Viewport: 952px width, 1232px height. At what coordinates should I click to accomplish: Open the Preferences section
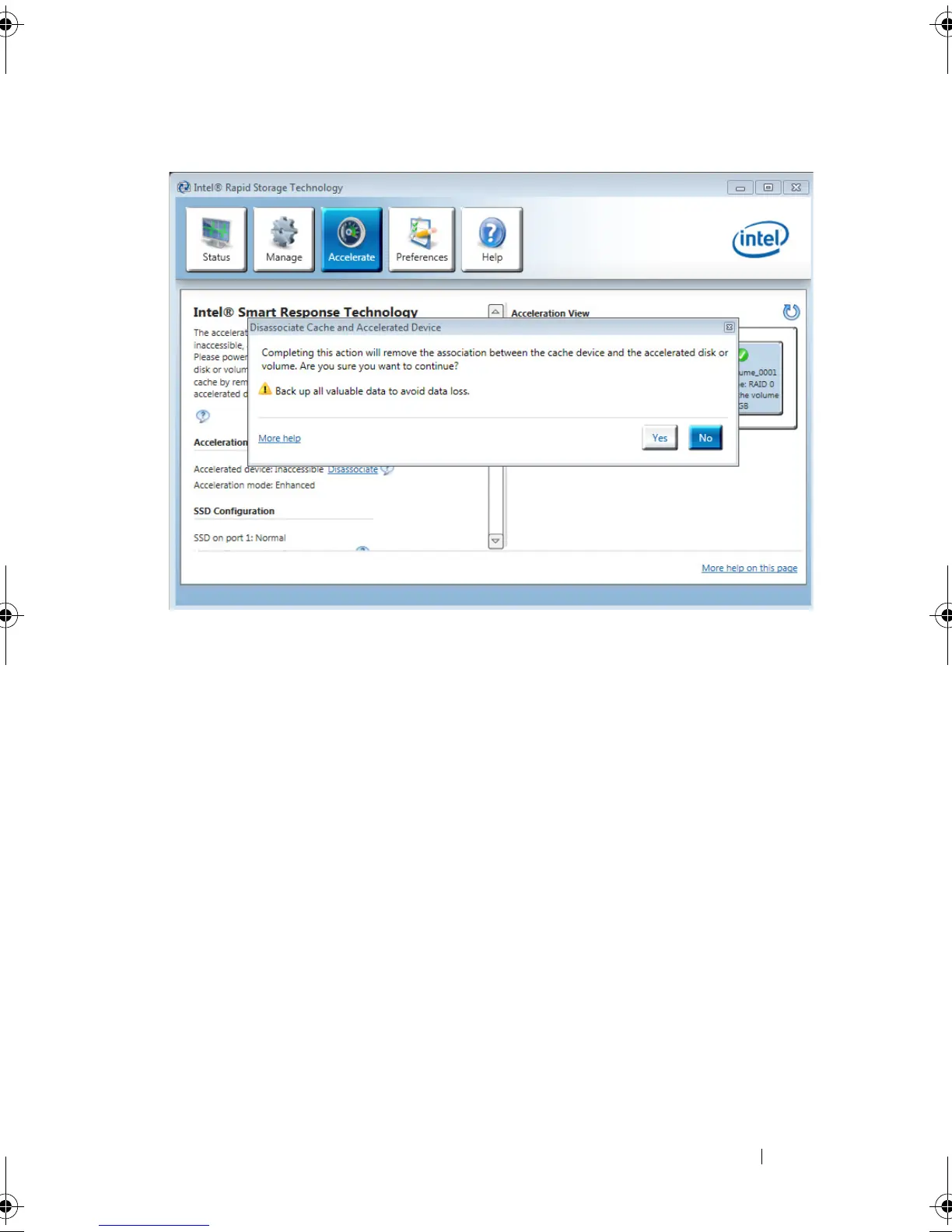click(422, 239)
